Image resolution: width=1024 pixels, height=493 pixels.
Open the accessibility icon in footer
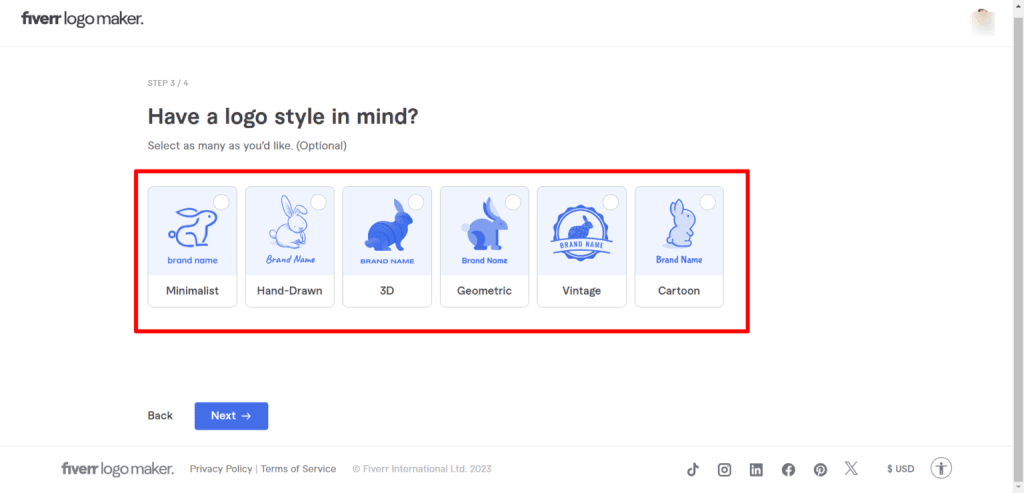tap(941, 468)
